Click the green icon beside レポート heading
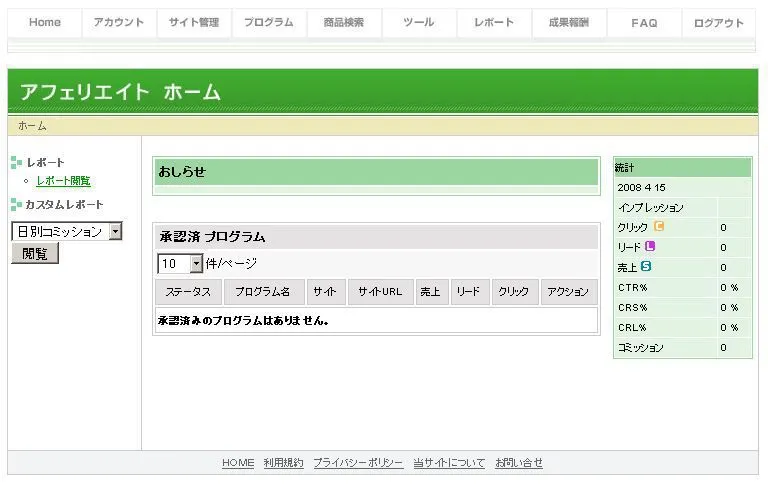The height and width of the screenshot is (488, 768). pos(16,163)
